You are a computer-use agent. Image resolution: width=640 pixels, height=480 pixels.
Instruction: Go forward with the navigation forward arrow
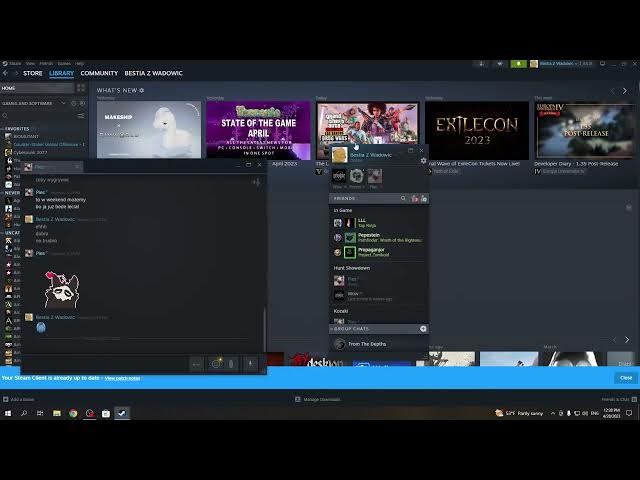pyautogui.click(x=16, y=73)
